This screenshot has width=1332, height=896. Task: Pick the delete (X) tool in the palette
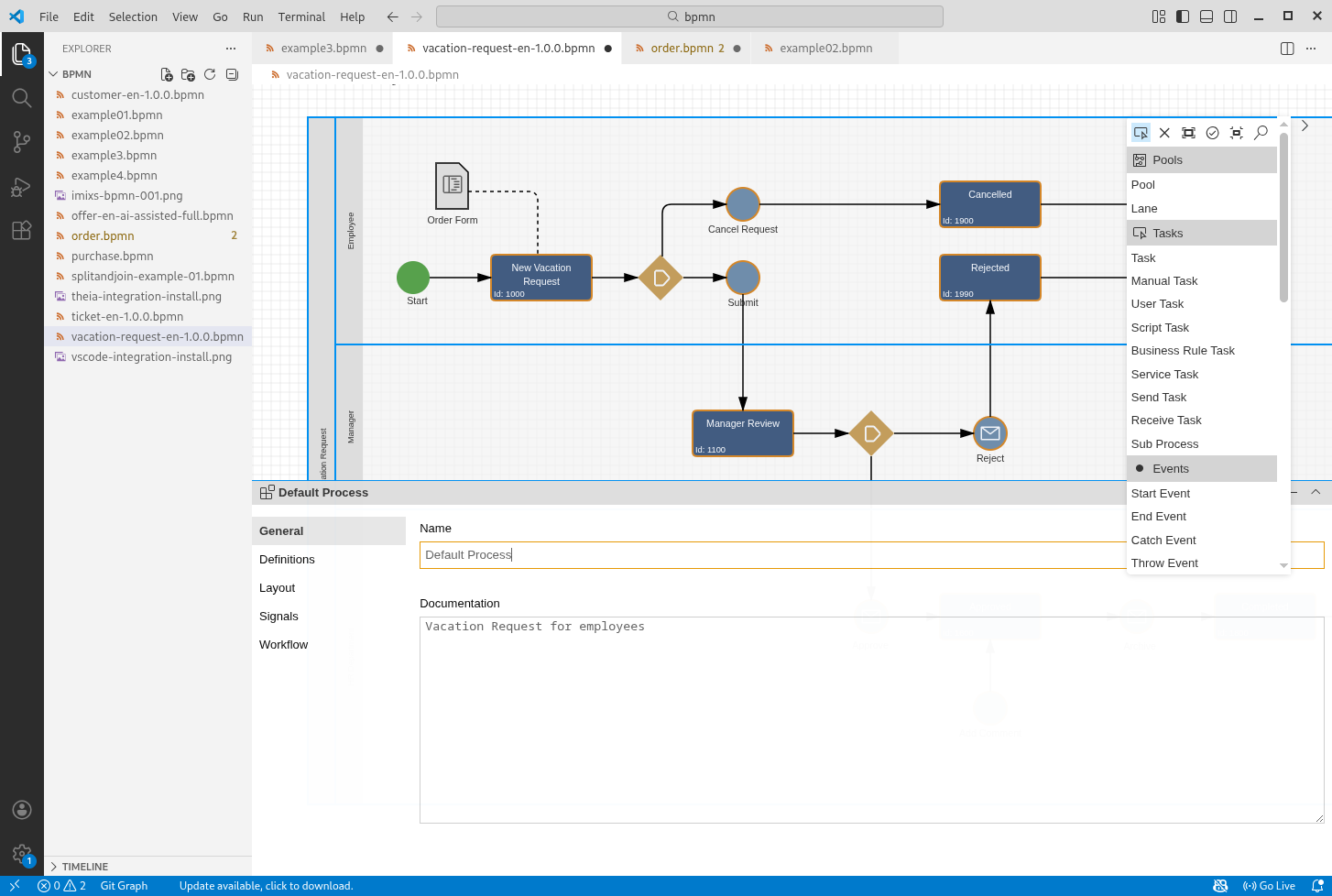(x=1164, y=133)
